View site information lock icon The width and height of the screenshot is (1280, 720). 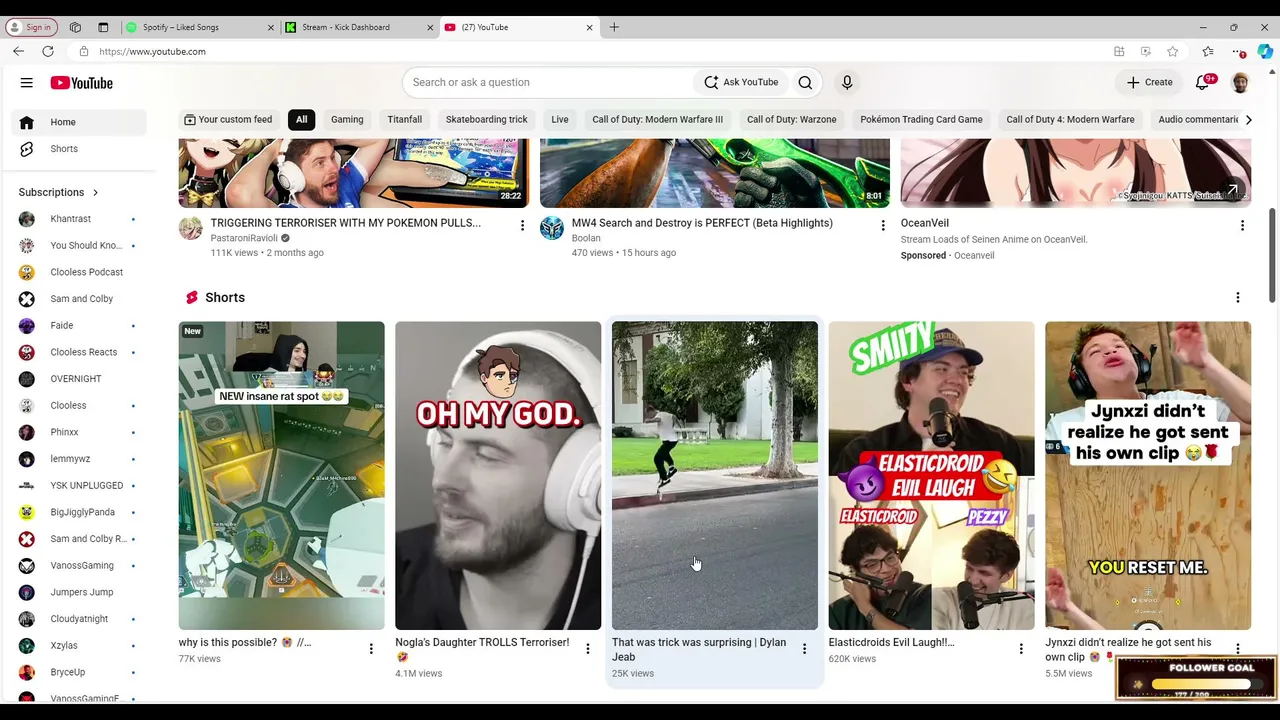click(84, 52)
